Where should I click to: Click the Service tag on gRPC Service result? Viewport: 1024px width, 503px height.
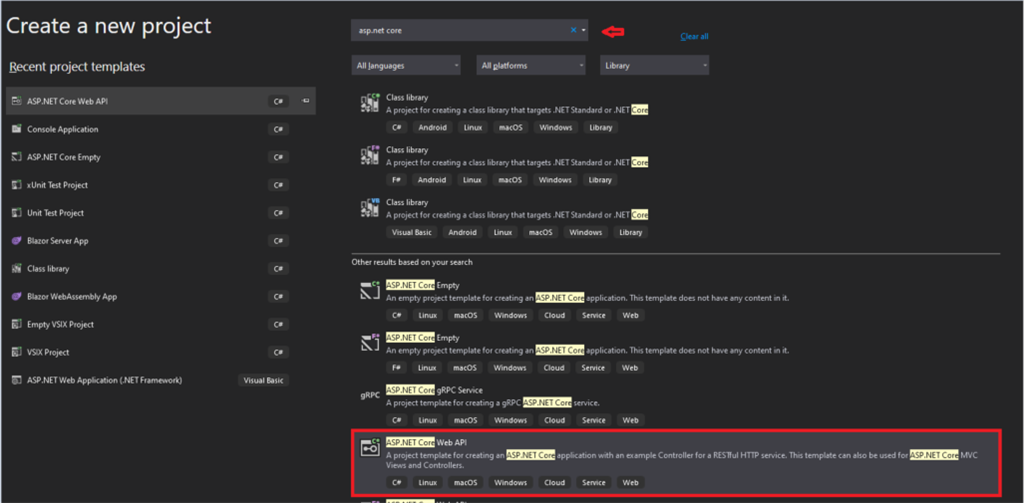593,420
